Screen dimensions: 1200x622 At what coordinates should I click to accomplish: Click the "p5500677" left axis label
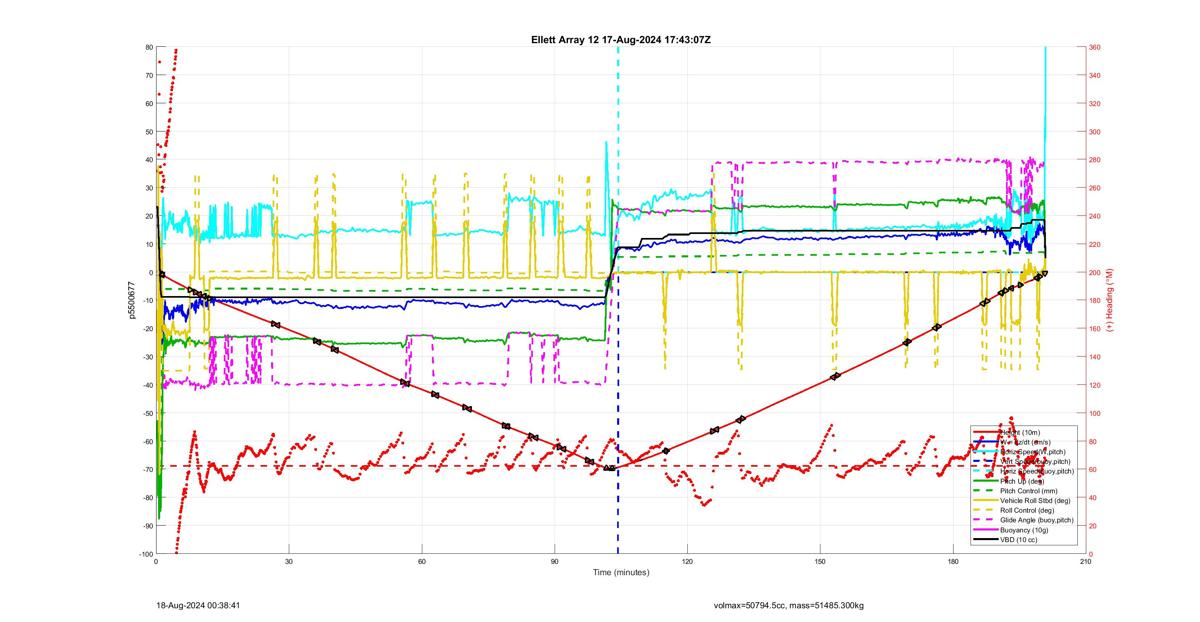[x=131, y=300]
